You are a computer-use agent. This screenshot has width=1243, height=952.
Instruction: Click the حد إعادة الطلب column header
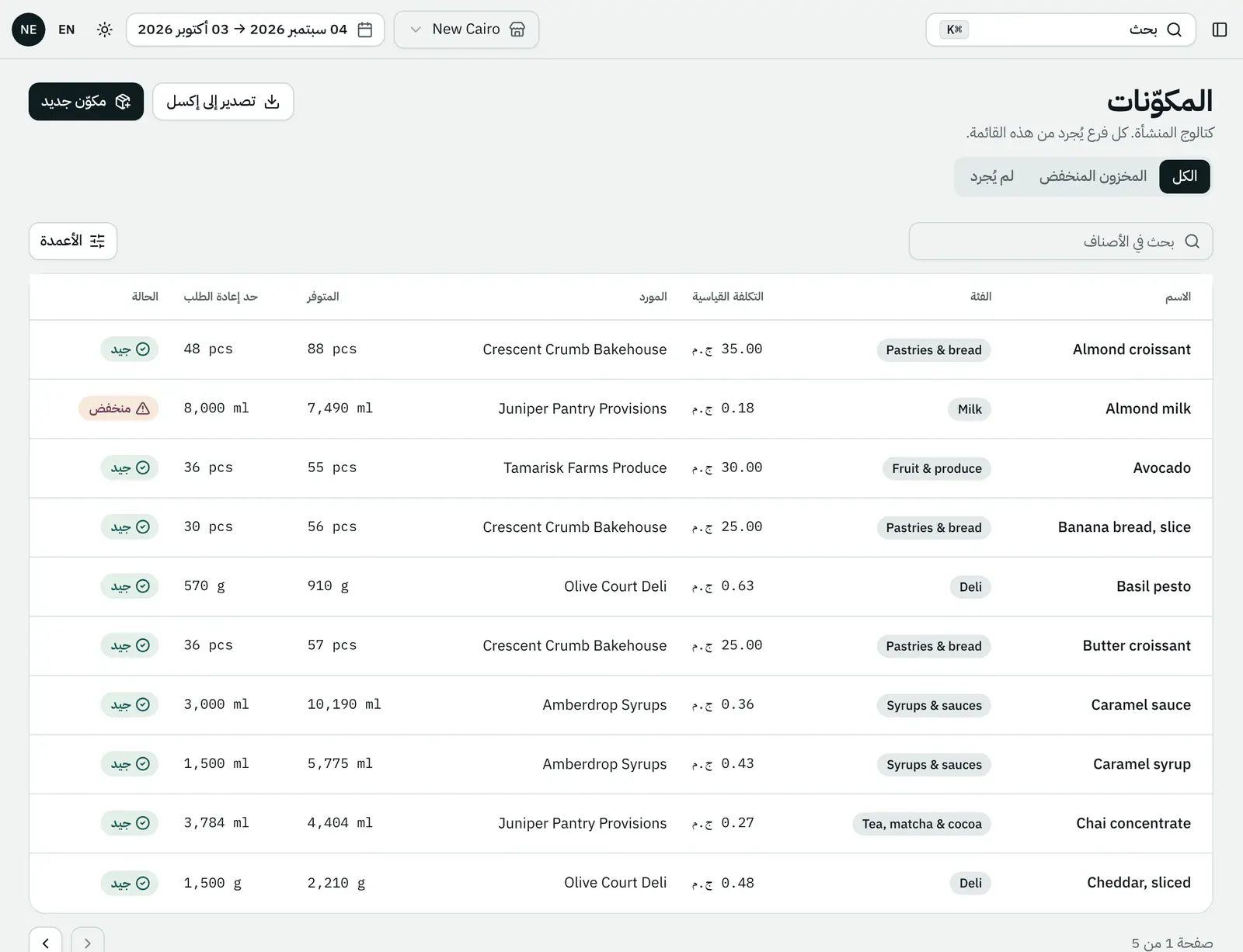221,297
